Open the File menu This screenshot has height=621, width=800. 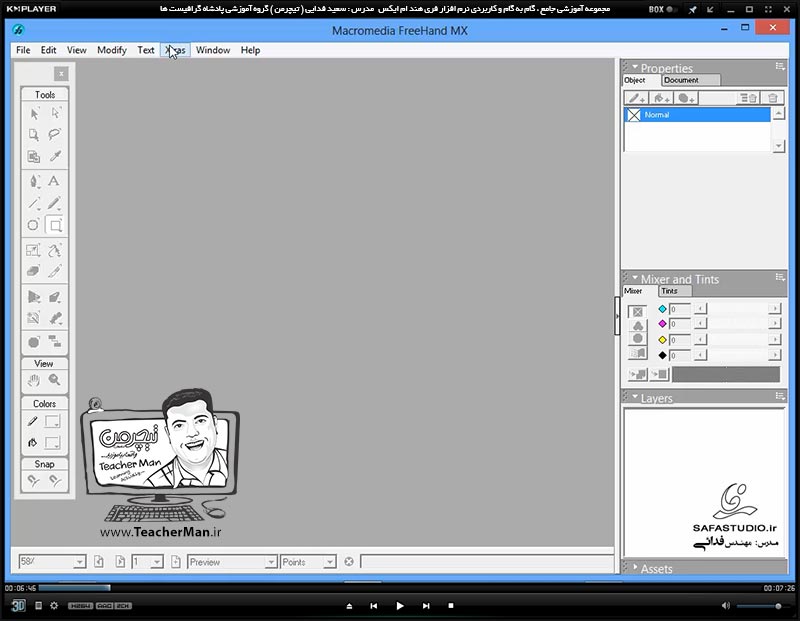click(x=23, y=50)
